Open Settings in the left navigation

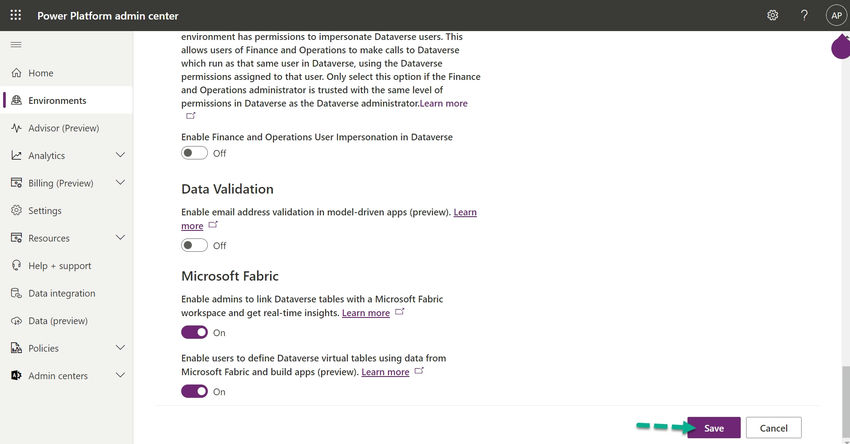[x=44, y=211]
